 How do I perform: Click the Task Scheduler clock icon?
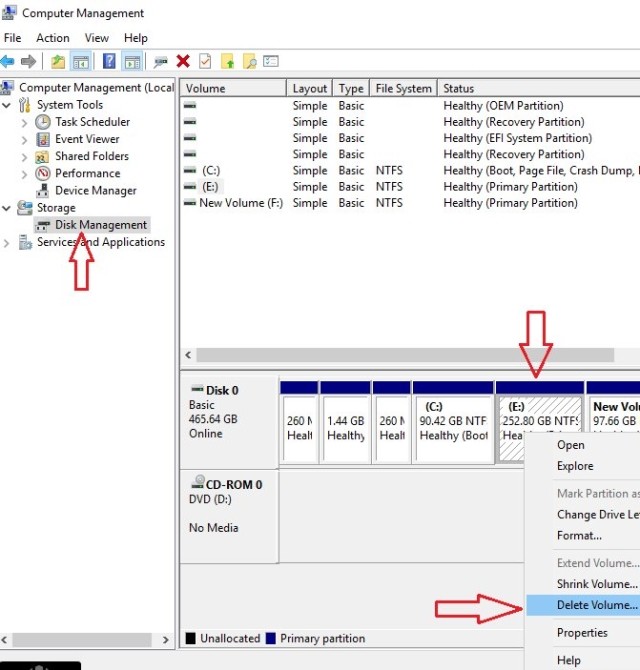43,122
